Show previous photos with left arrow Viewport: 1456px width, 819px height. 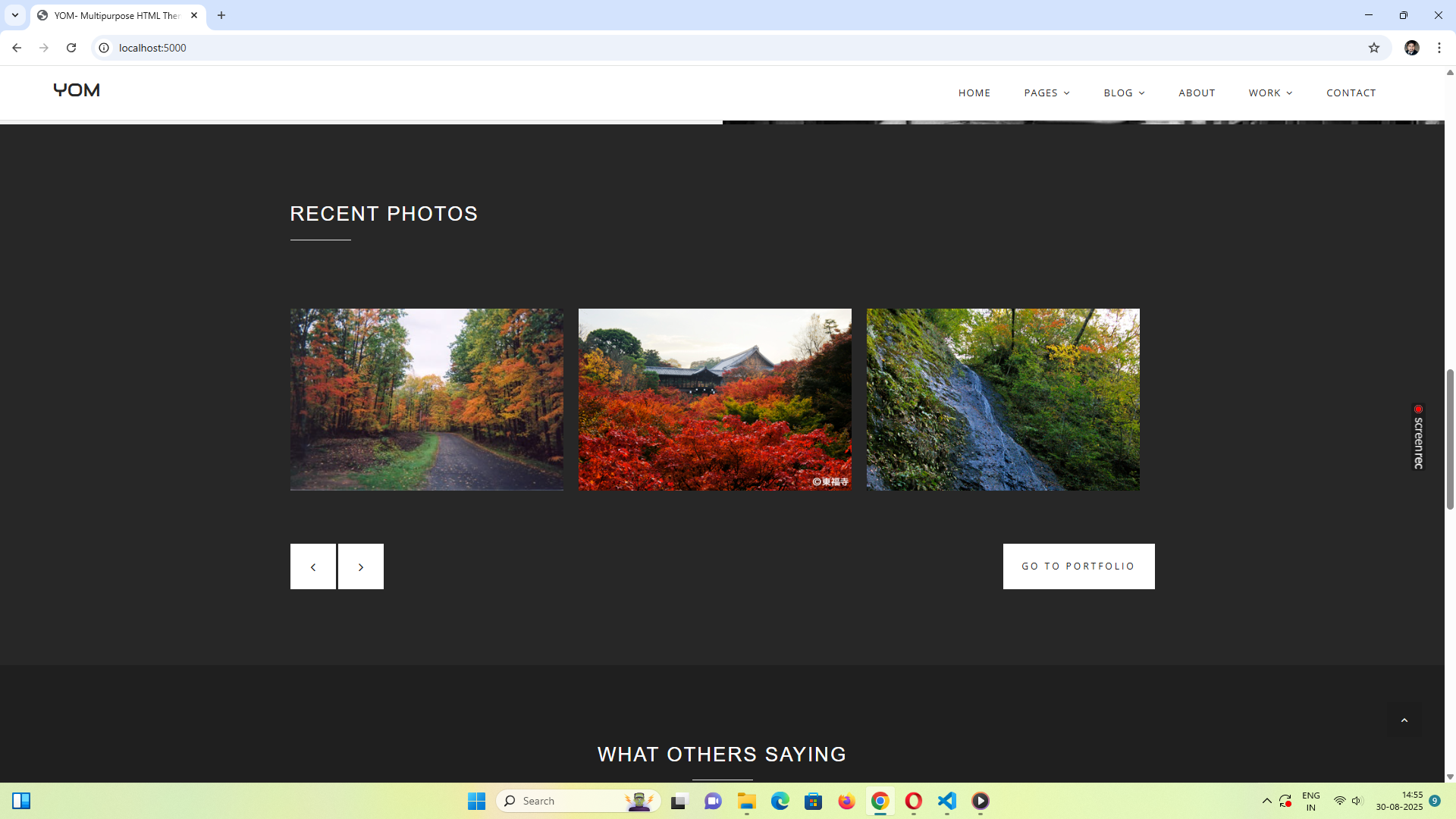click(x=312, y=566)
